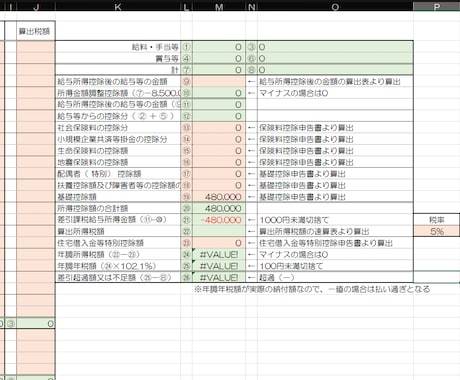The image size is (460, 380).
Task: Select the empty green cell beside ㉒
Action: pos(219,231)
